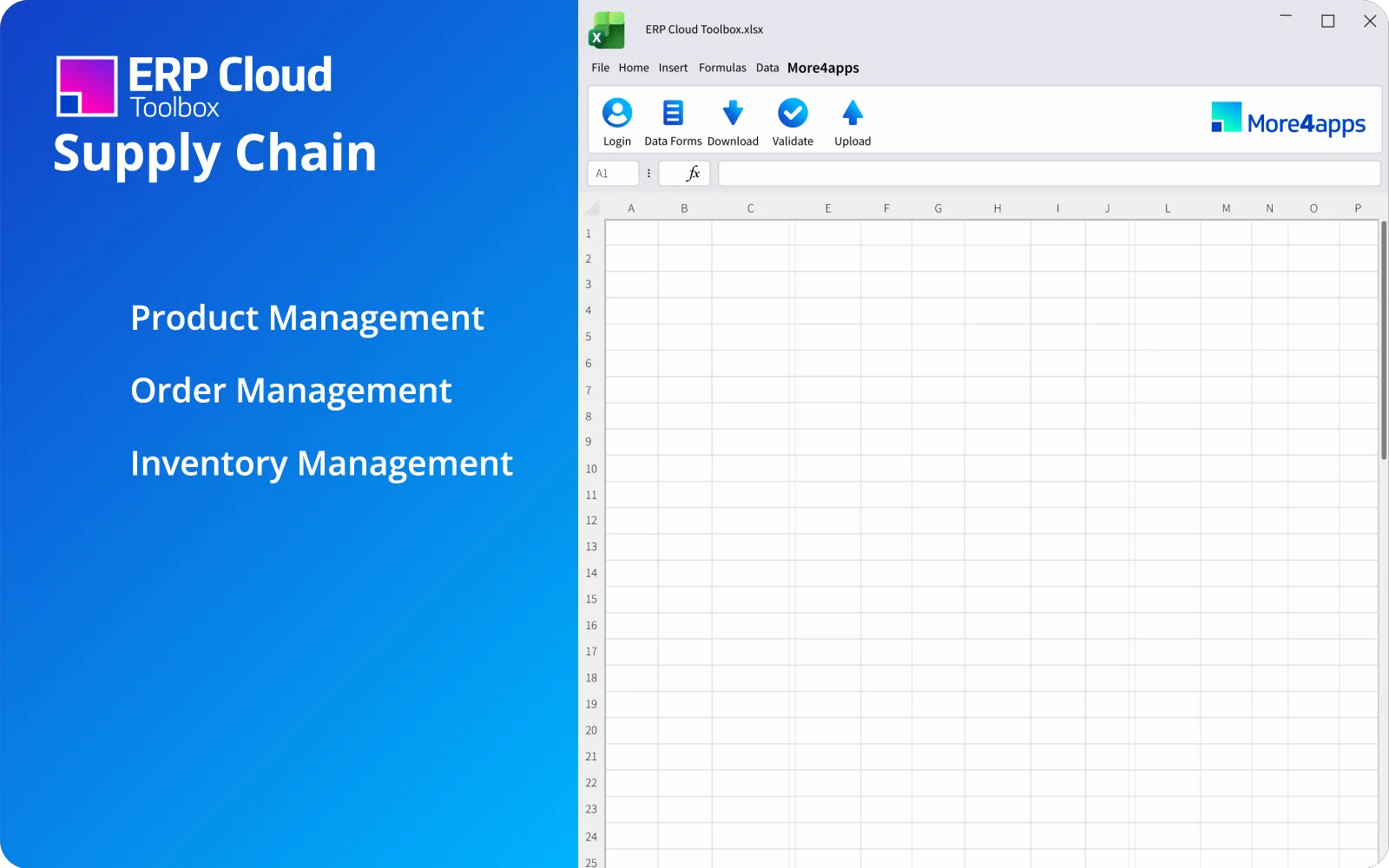Click the Product Management text

click(307, 319)
